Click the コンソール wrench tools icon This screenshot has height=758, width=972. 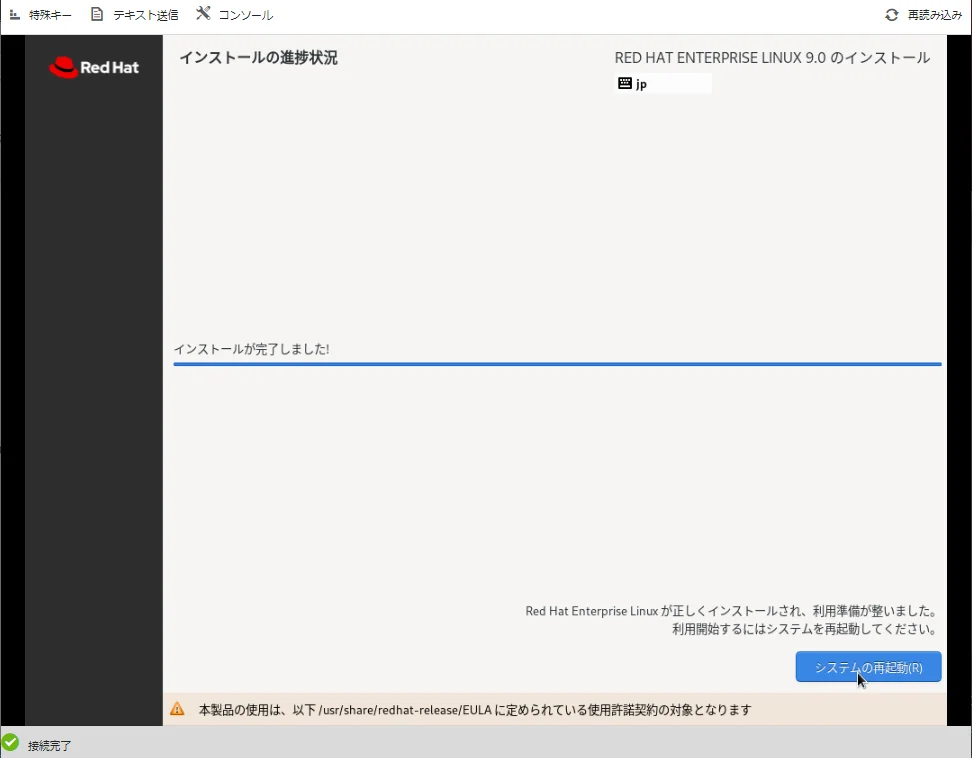pos(203,14)
